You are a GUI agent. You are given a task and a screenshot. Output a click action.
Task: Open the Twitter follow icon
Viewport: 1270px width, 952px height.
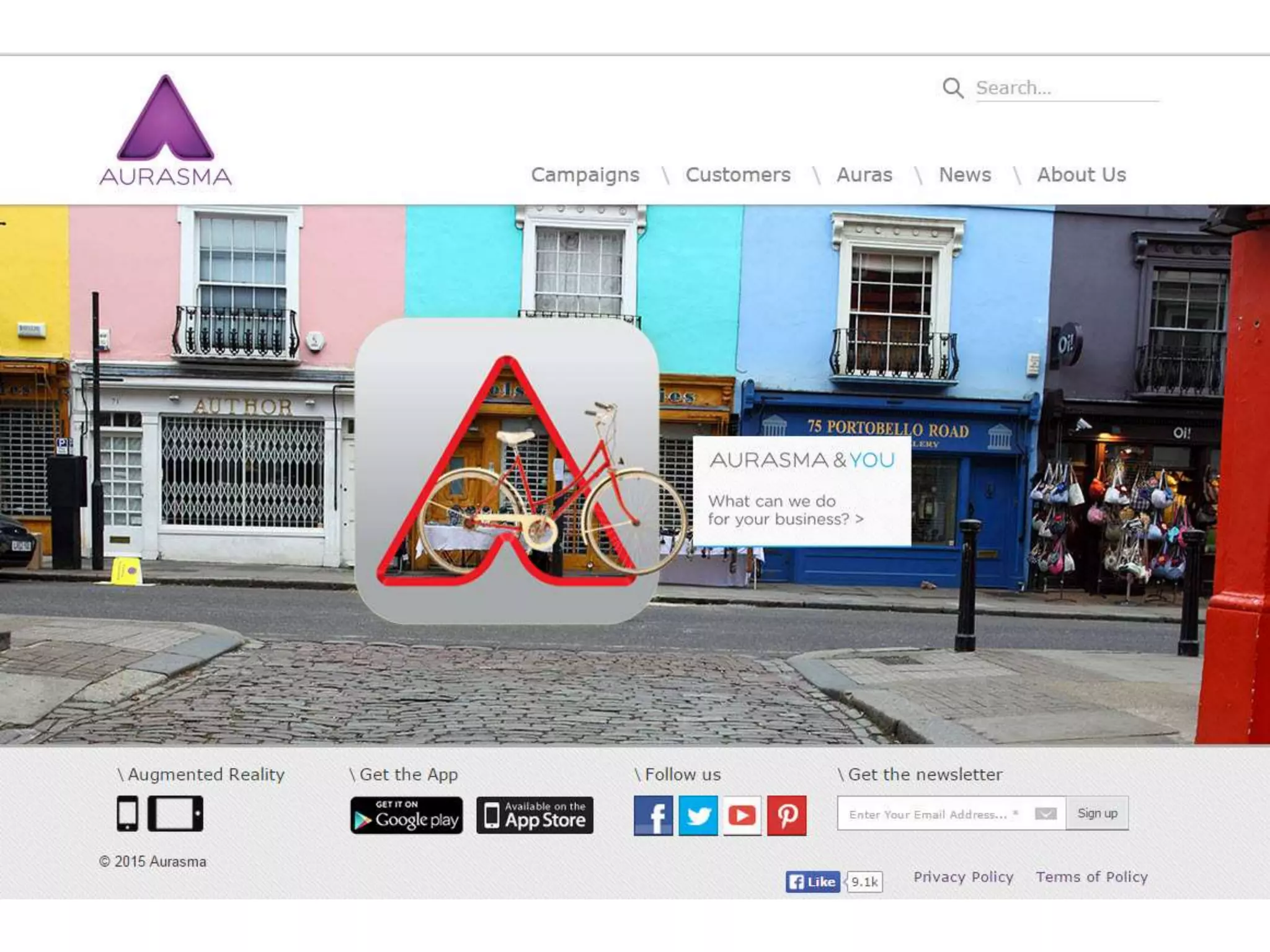[698, 816]
